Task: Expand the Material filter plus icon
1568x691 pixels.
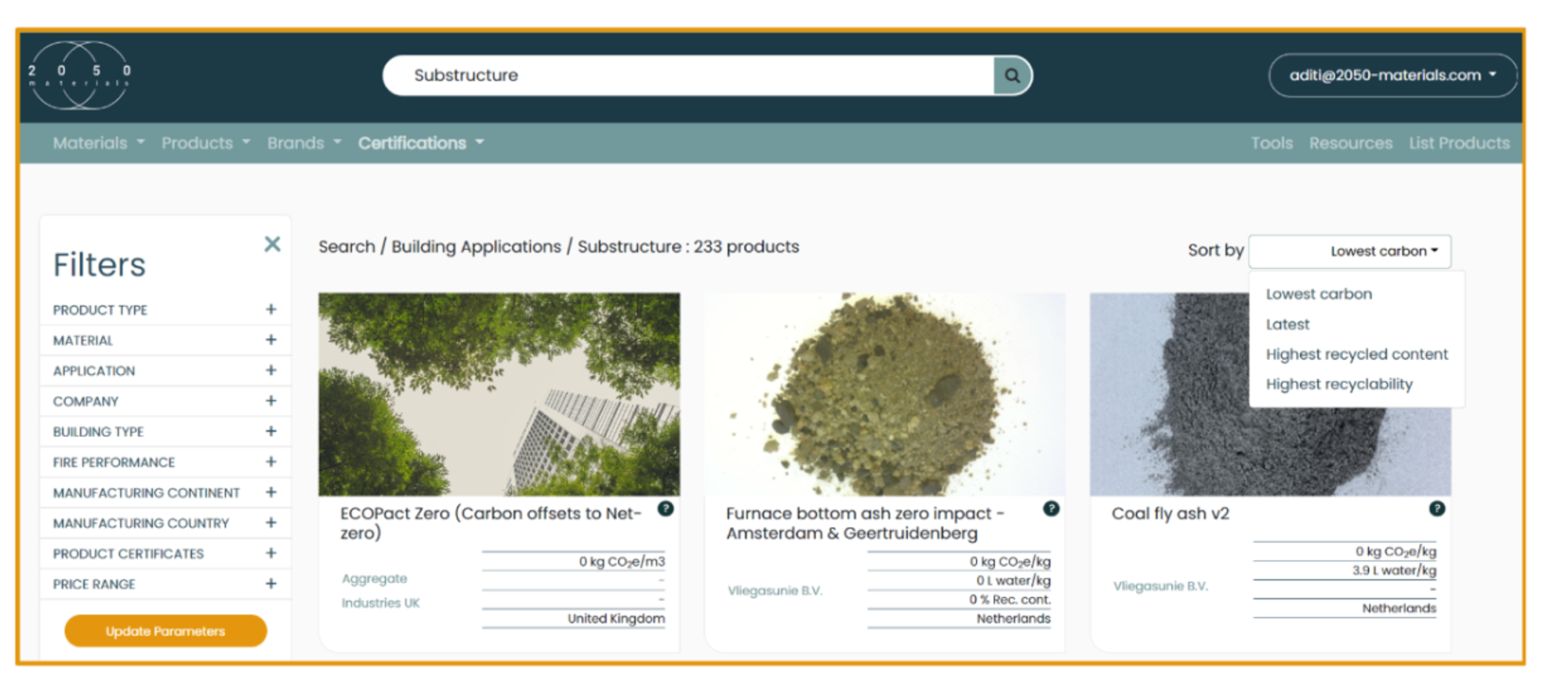Action: point(270,340)
